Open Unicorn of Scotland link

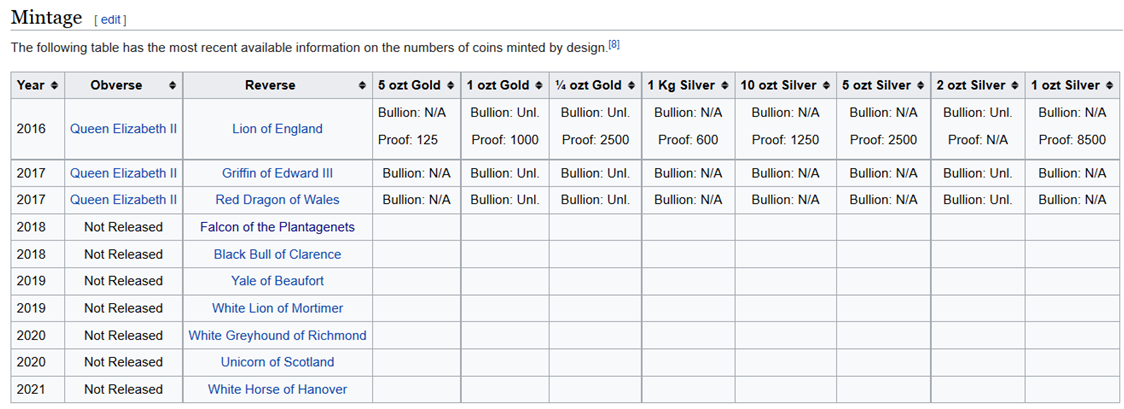pyautogui.click(x=277, y=362)
